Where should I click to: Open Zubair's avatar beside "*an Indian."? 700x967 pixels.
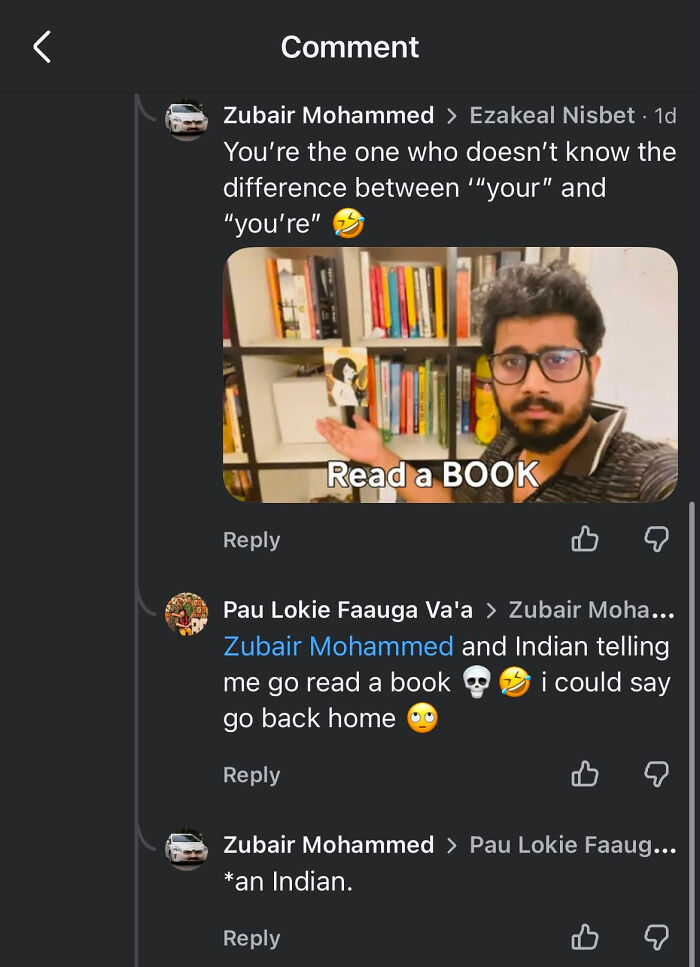pos(186,849)
